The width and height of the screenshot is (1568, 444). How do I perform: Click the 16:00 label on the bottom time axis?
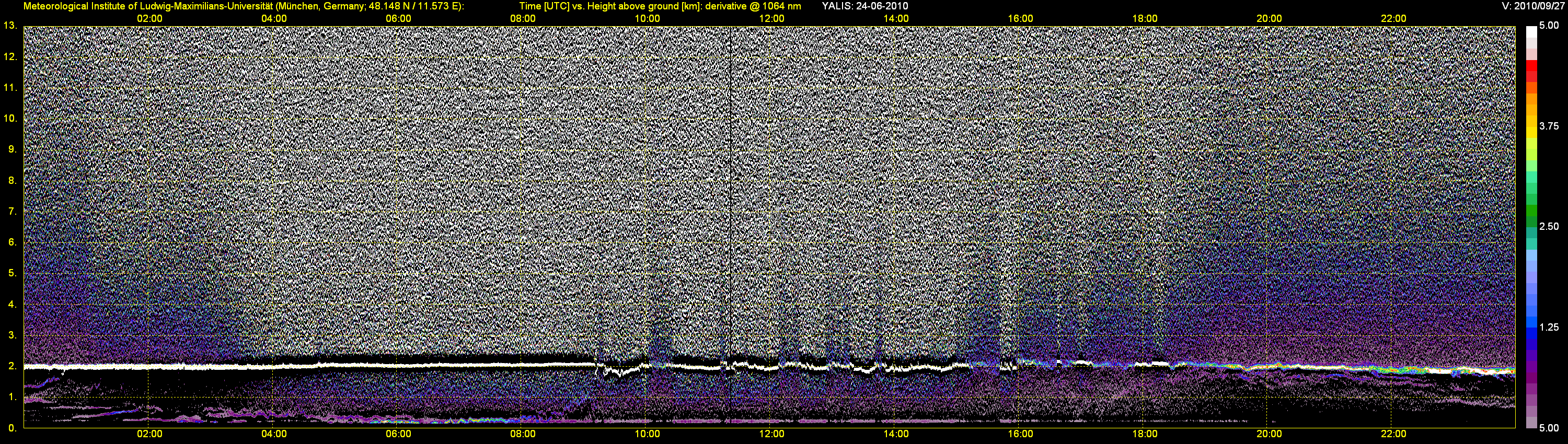(1020, 434)
